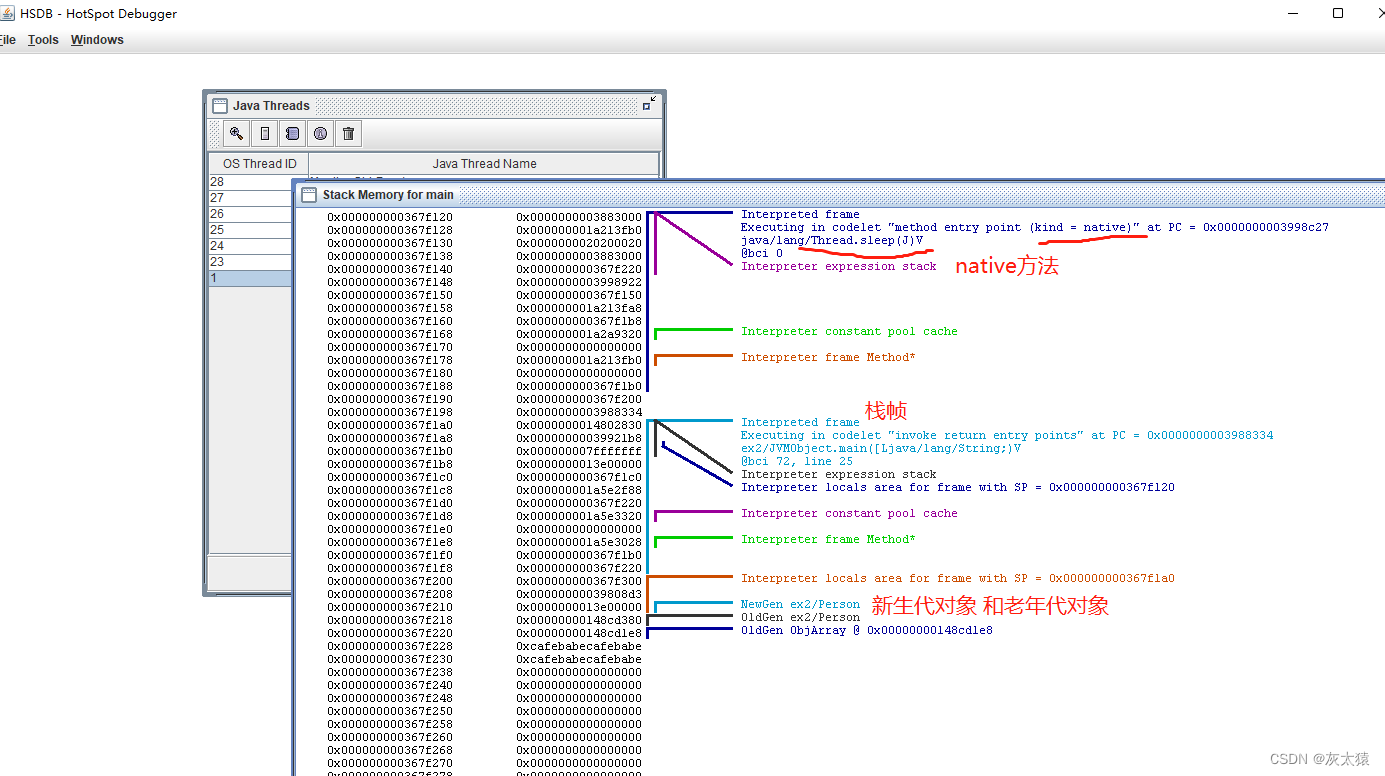Viewport: 1385px width, 776px height.
Task: Select thread row with ID 25
Action: (250, 230)
